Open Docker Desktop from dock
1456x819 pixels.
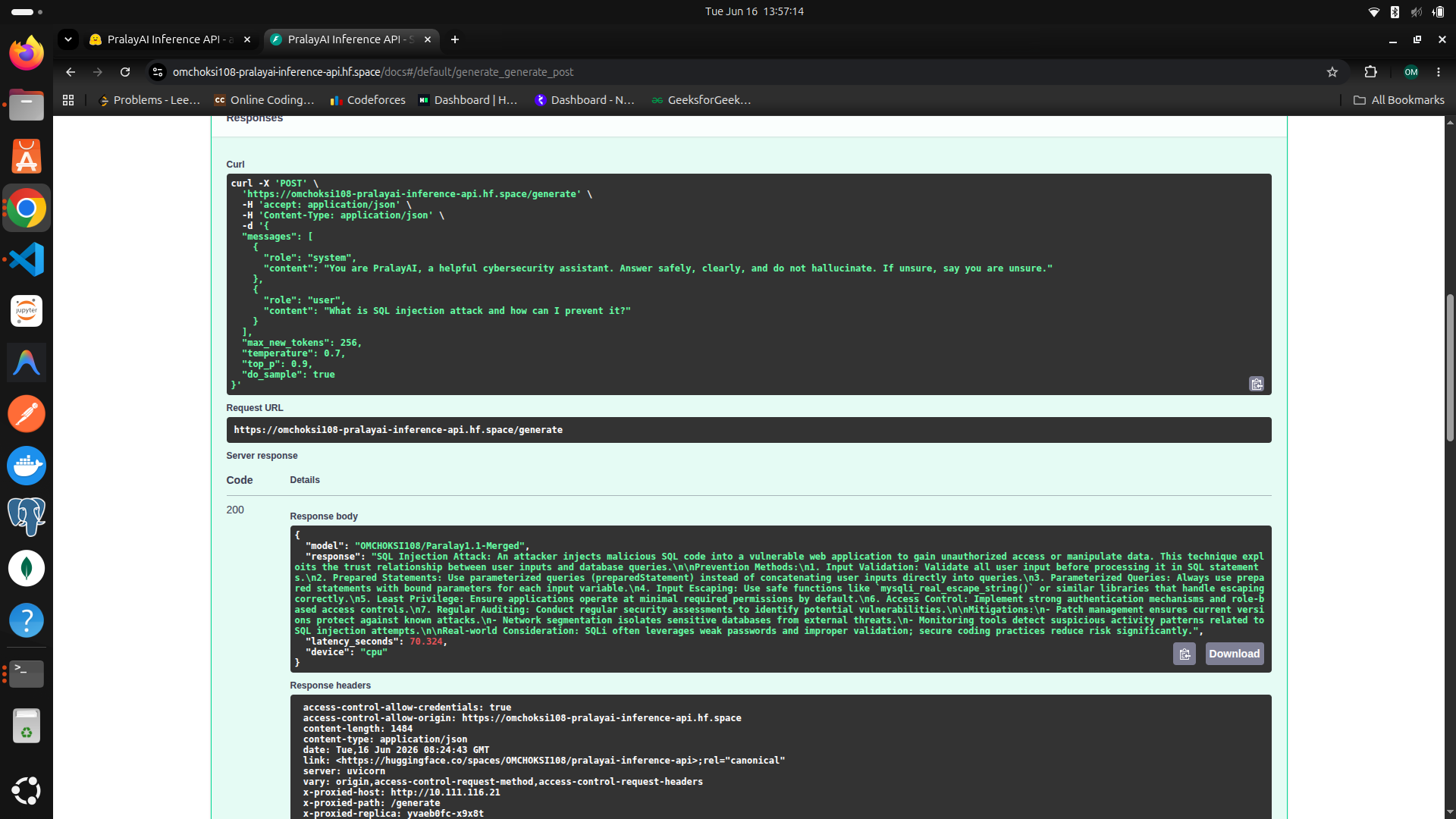pyautogui.click(x=27, y=466)
